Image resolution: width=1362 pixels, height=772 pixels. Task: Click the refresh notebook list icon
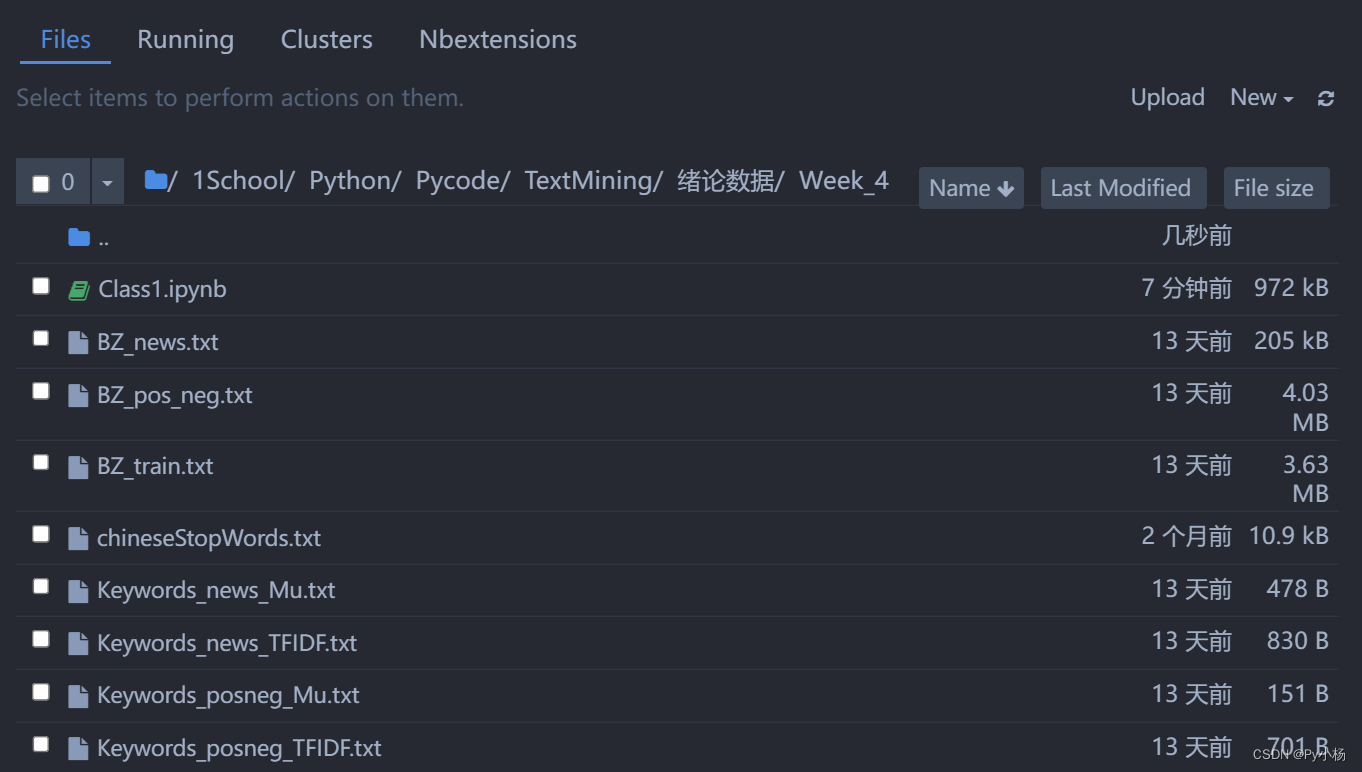(1327, 97)
